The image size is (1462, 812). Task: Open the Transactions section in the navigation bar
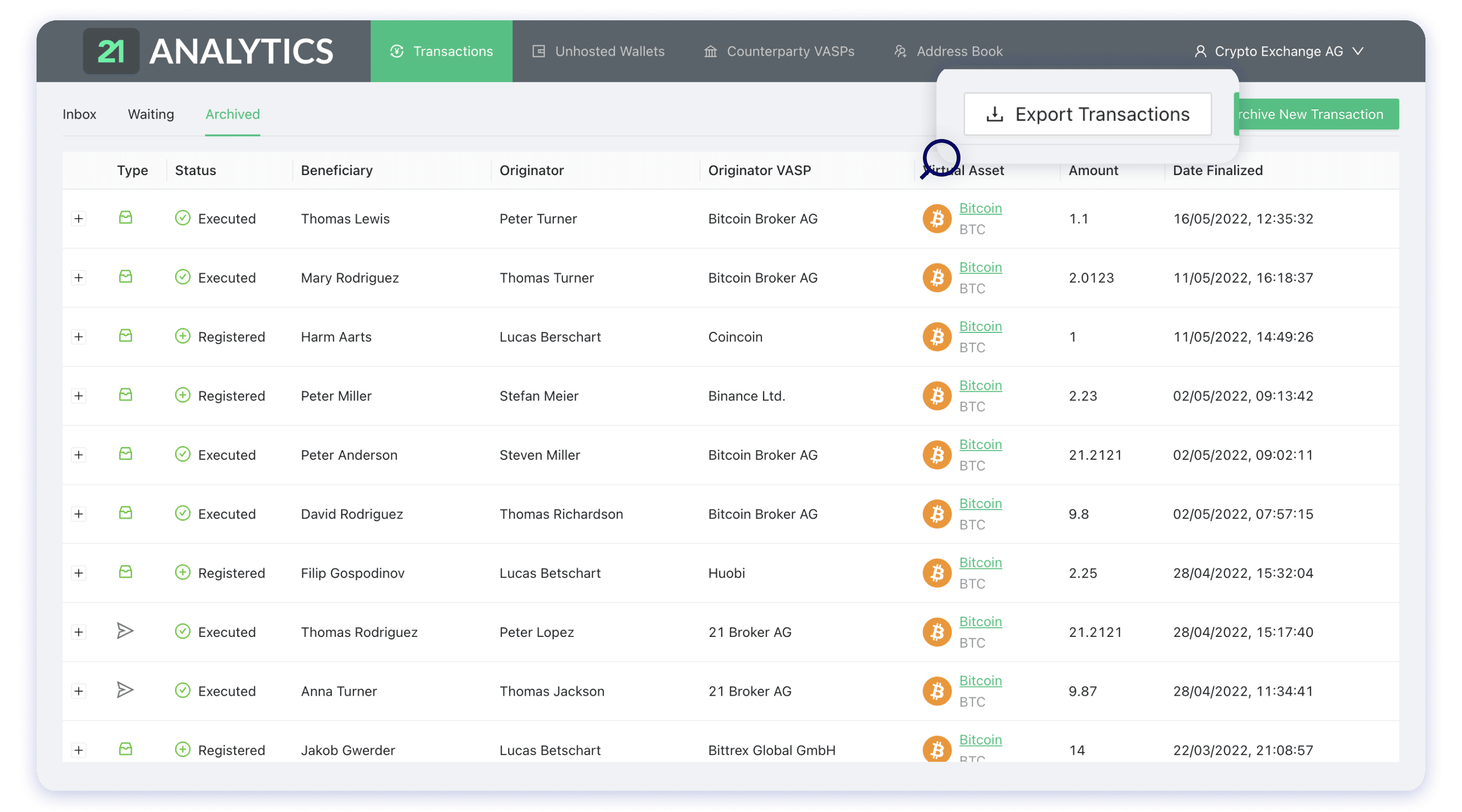click(442, 51)
